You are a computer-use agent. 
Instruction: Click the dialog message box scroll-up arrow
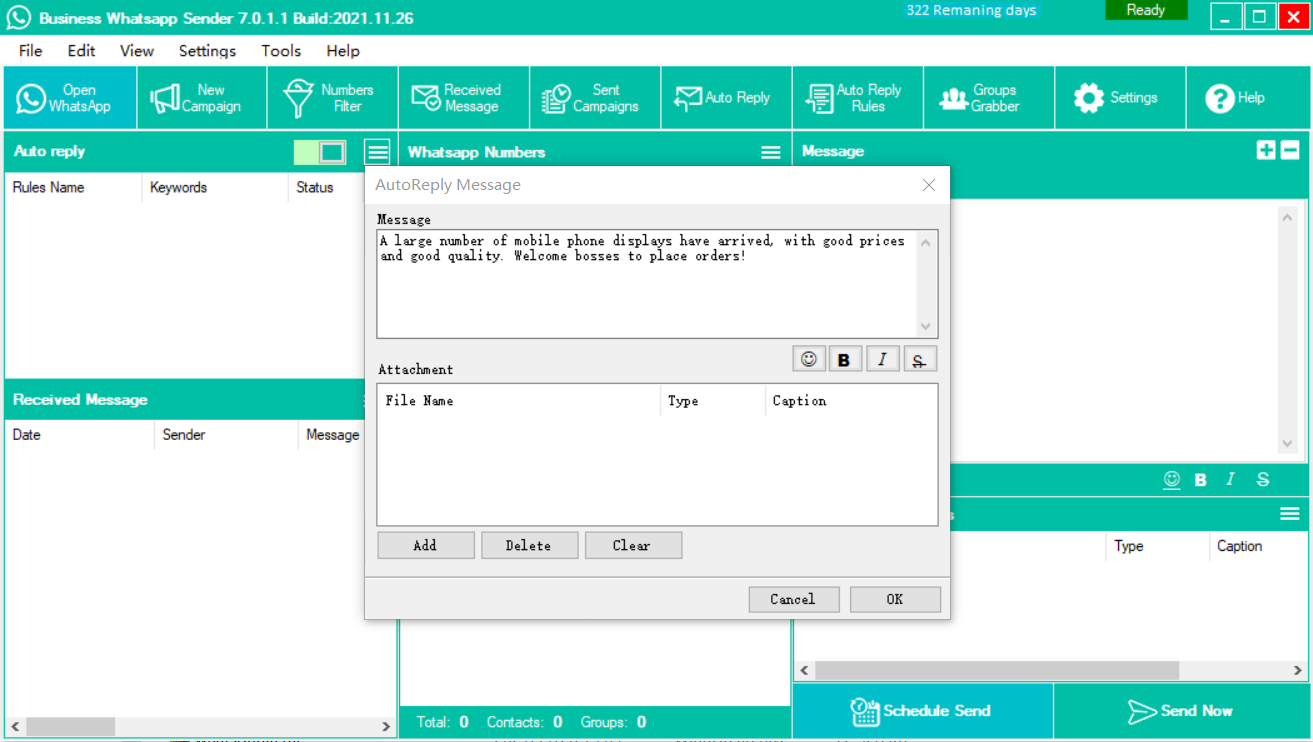pos(926,242)
